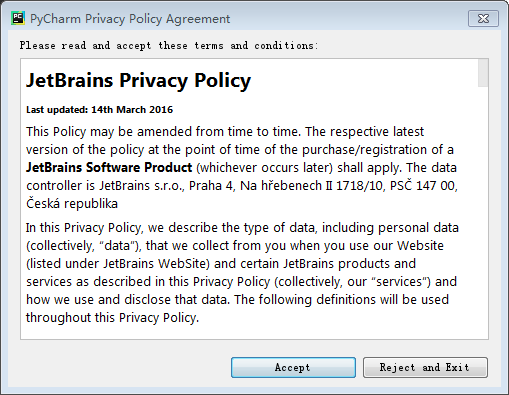Click the PyCharm logo in title bar
Image resolution: width=509 pixels, height=395 pixels.
tap(18, 18)
